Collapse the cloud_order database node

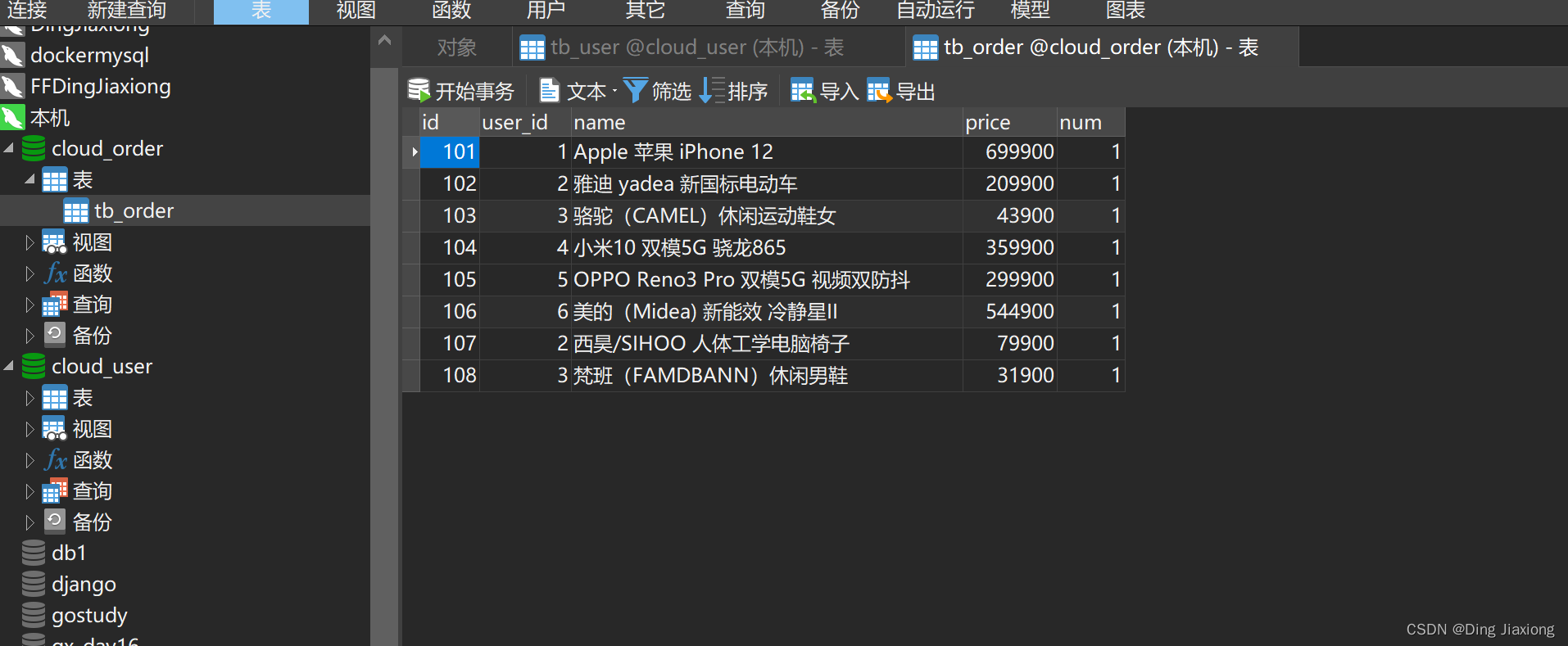pyautogui.click(x=9, y=149)
